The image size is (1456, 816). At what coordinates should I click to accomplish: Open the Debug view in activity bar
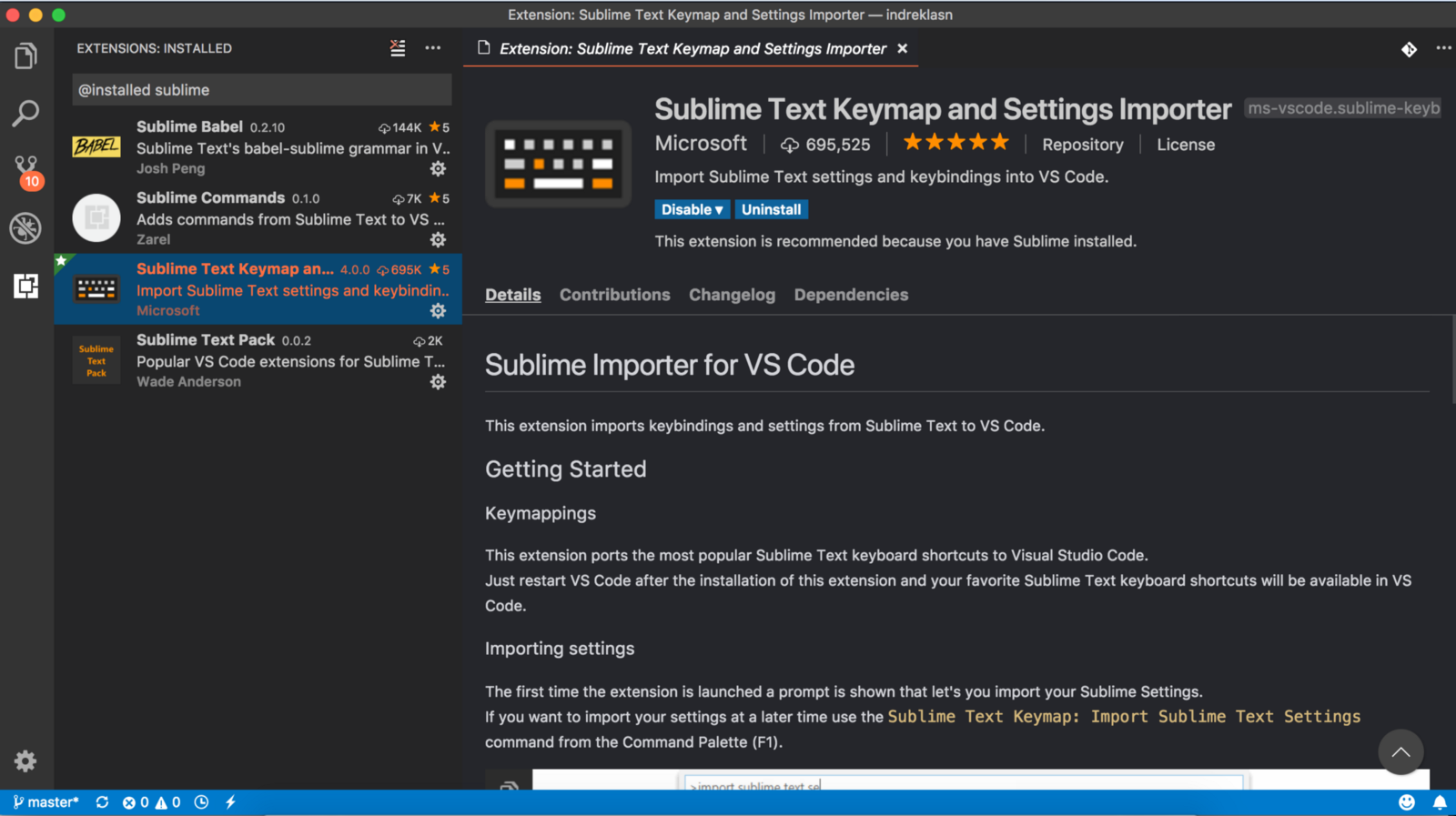(x=25, y=227)
